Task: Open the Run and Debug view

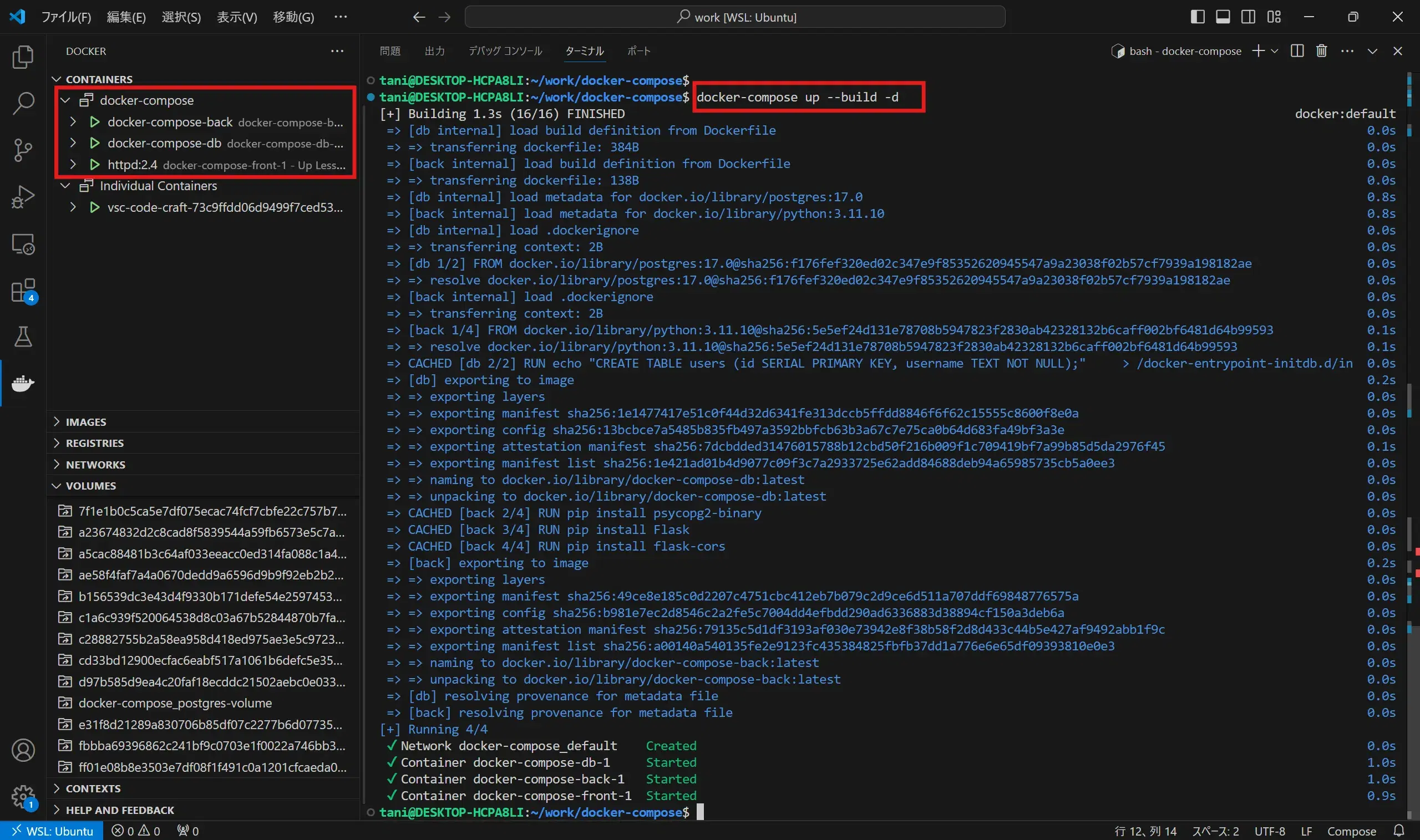Action: (23, 196)
